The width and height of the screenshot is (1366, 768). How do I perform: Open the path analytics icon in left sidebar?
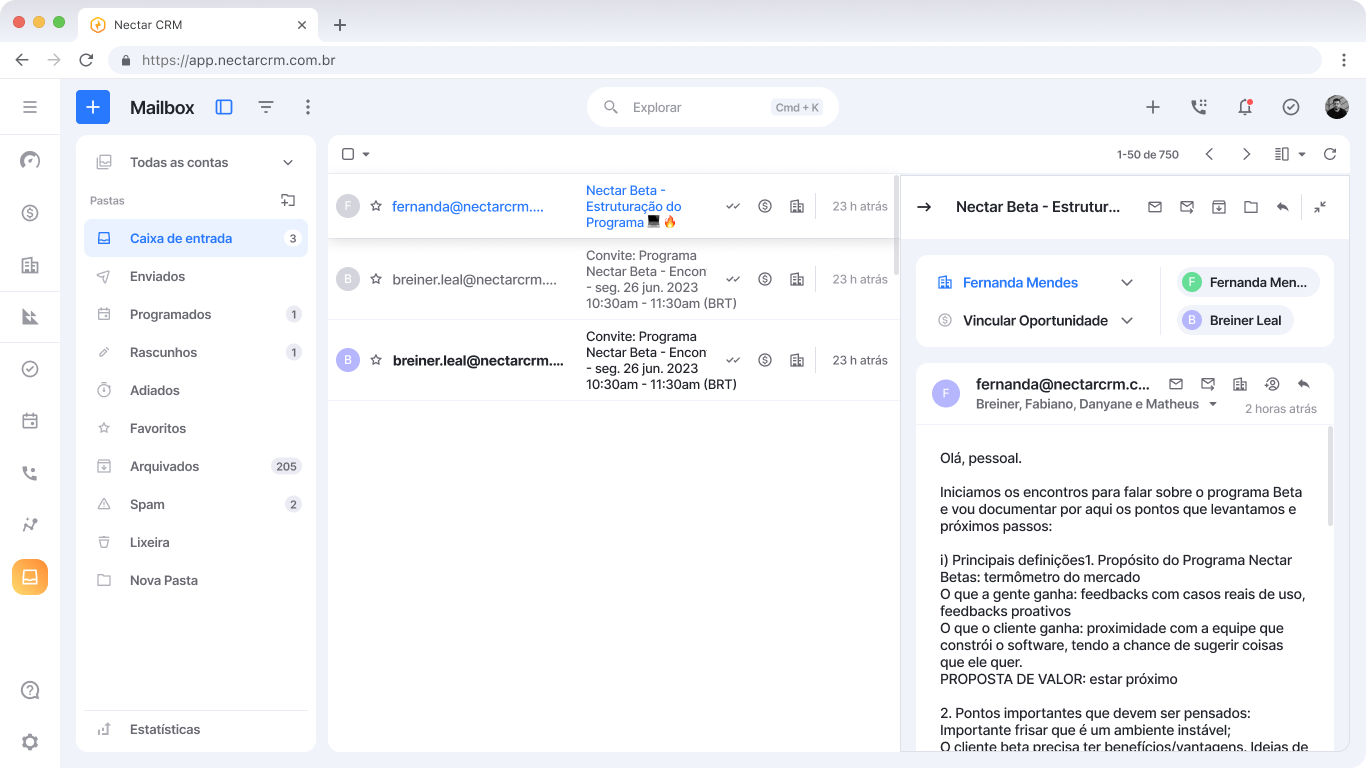coord(30,525)
